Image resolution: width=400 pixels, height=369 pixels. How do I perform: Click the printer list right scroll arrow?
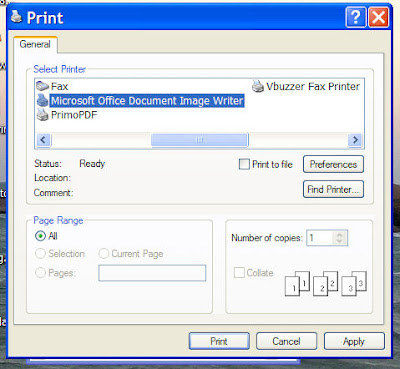click(355, 140)
